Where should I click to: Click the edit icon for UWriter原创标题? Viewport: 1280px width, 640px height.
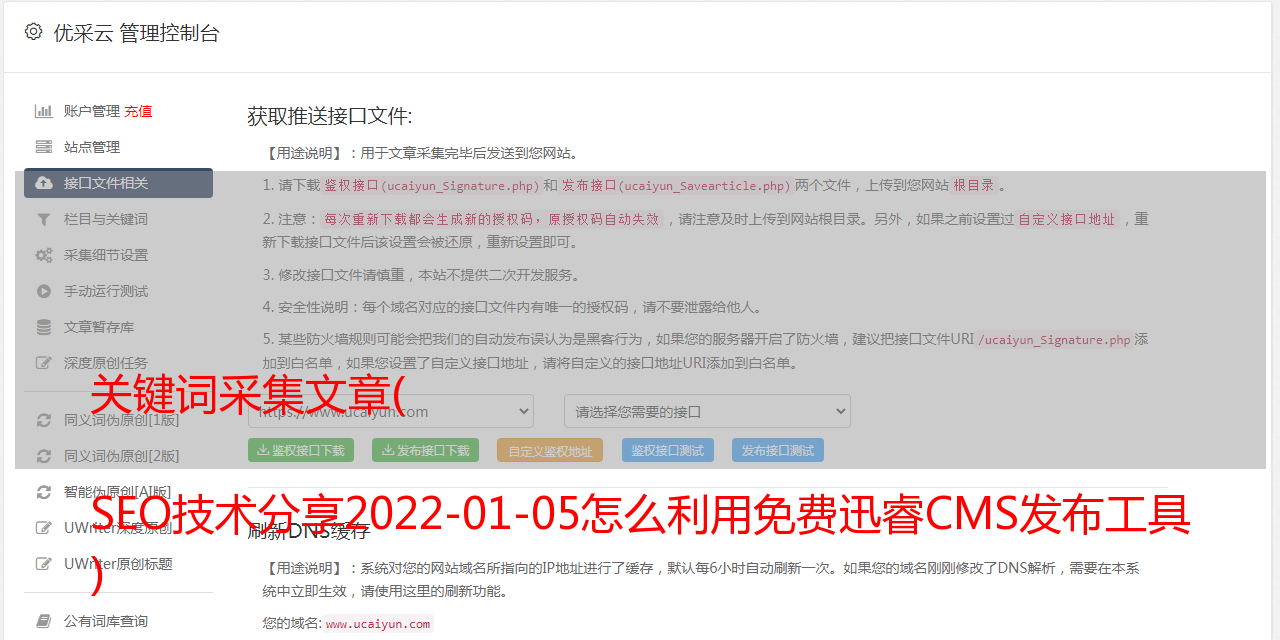point(44,564)
